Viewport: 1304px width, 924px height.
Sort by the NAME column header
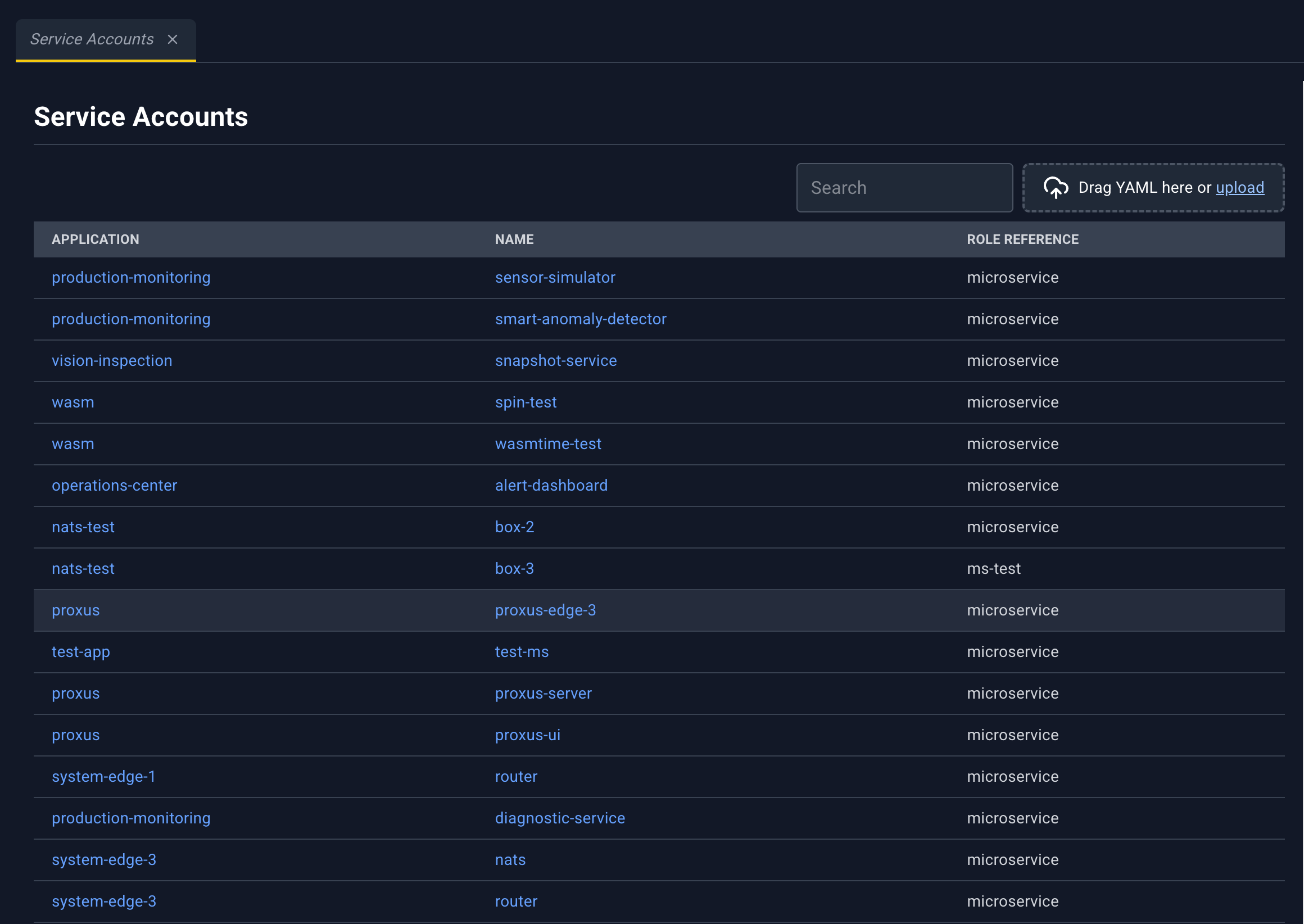(514, 239)
